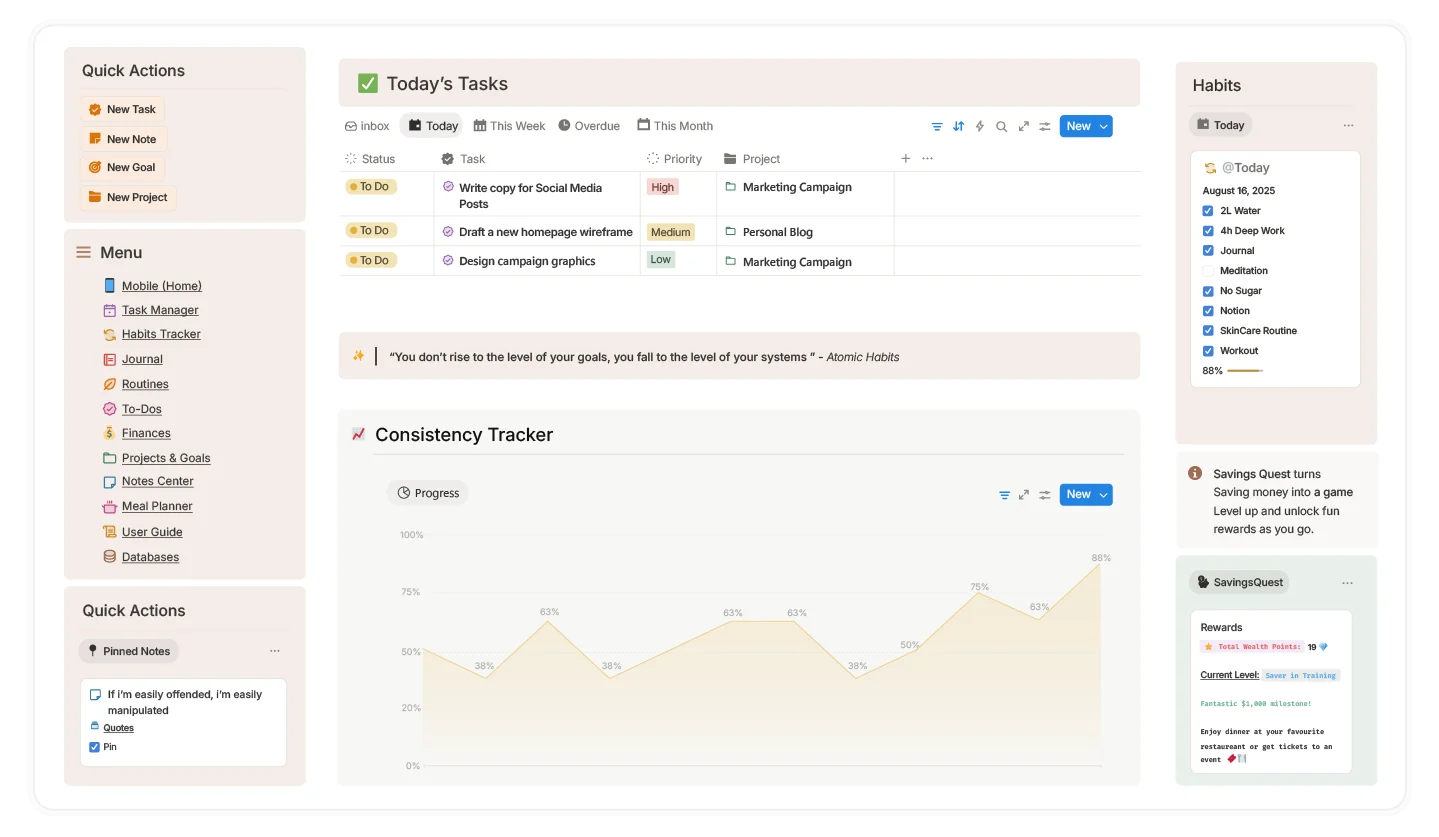Open the Habits Tracker menu link
Image resolution: width=1439 pixels, height=837 pixels.
161,334
